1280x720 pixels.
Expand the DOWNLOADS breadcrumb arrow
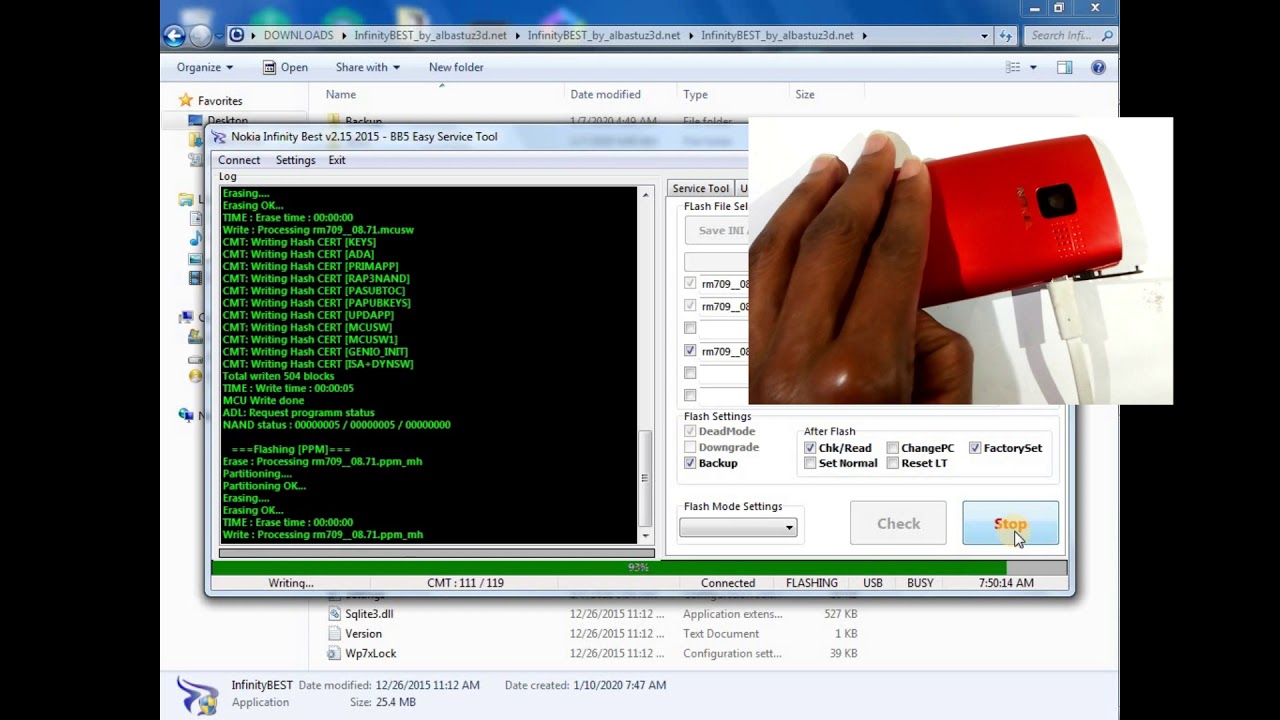point(344,35)
